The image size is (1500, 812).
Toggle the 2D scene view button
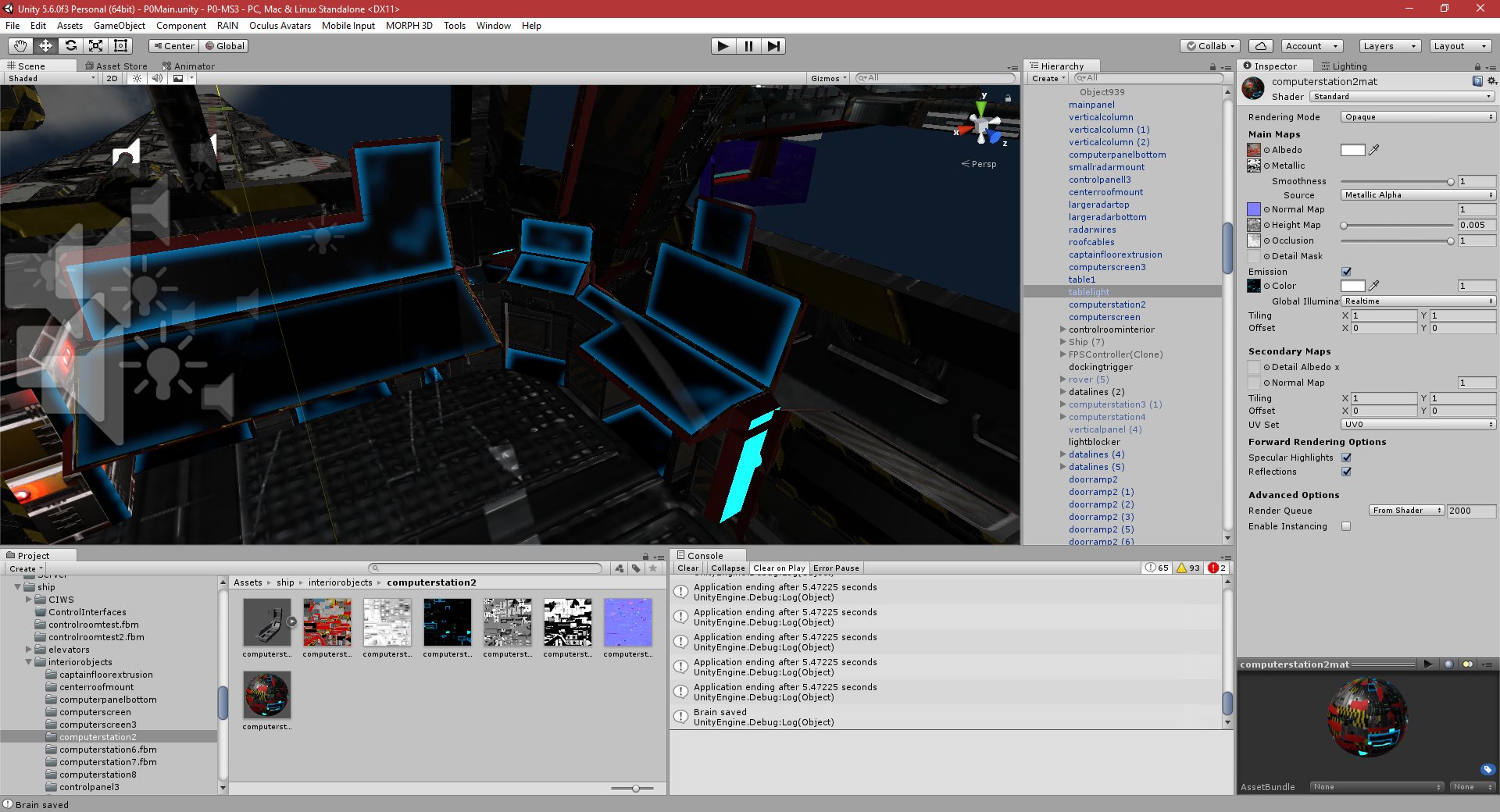[112, 78]
